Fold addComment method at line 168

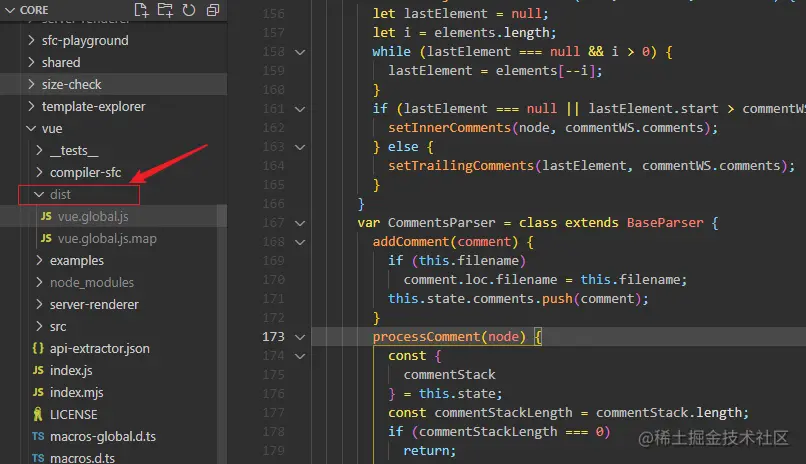pyautogui.click(x=300, y=242)
